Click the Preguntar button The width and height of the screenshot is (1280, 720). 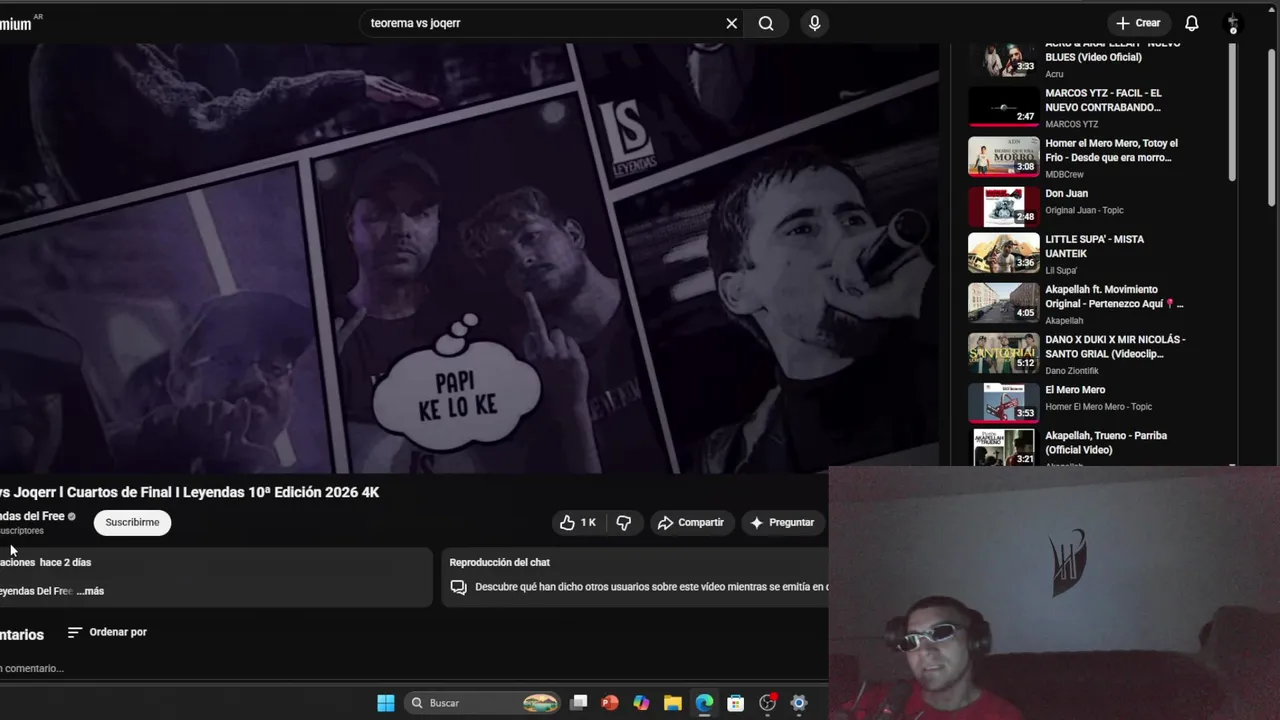(783, 522)
